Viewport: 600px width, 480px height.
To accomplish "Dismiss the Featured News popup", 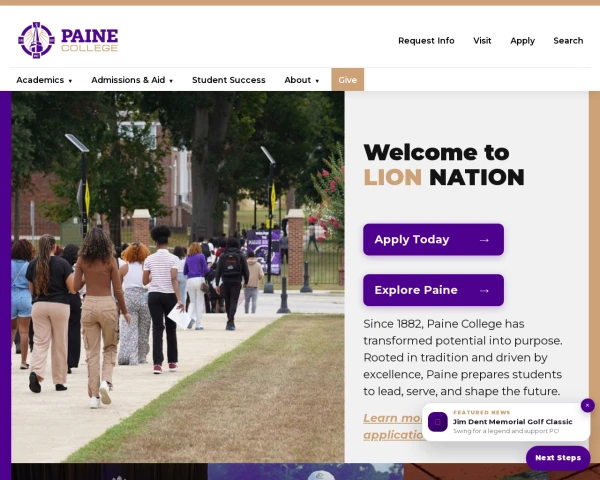I will pos(587,405).
